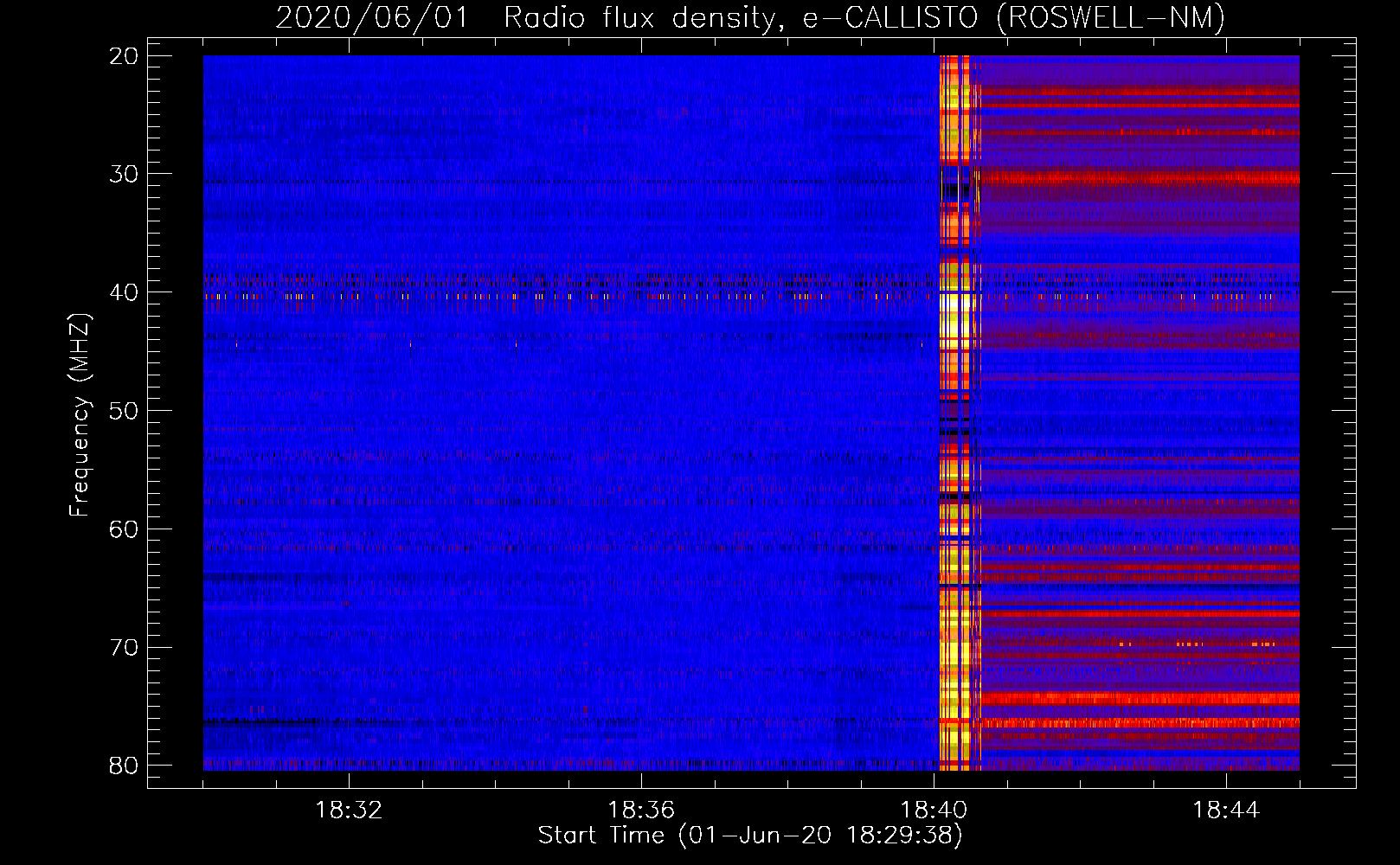This screenshot has height=865, width=1400.
Task: Click the bright yellow burst column near 18:40
Action: (x=956, y=413)
